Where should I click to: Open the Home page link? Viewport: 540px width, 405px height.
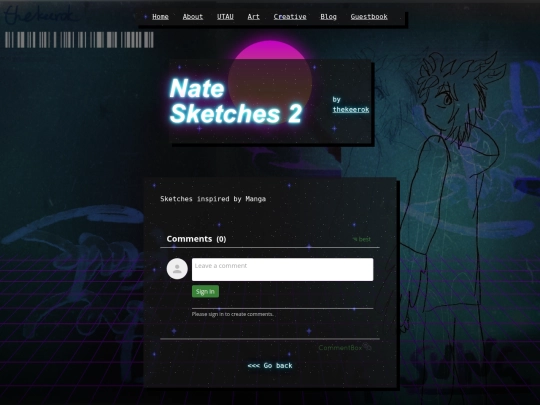point(160,17)
